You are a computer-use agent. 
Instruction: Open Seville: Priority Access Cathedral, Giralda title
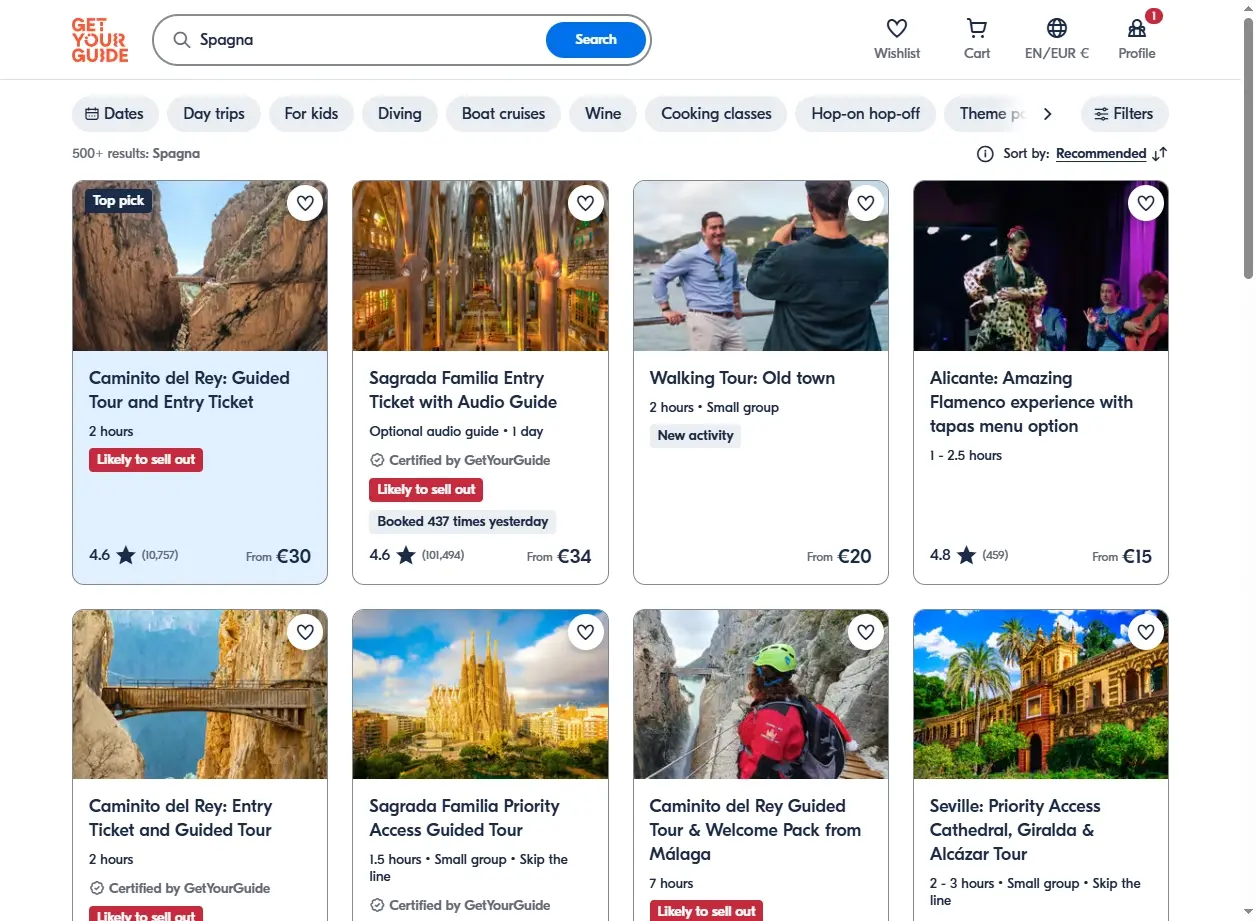pyautogui.click(x=1015, y=830)
